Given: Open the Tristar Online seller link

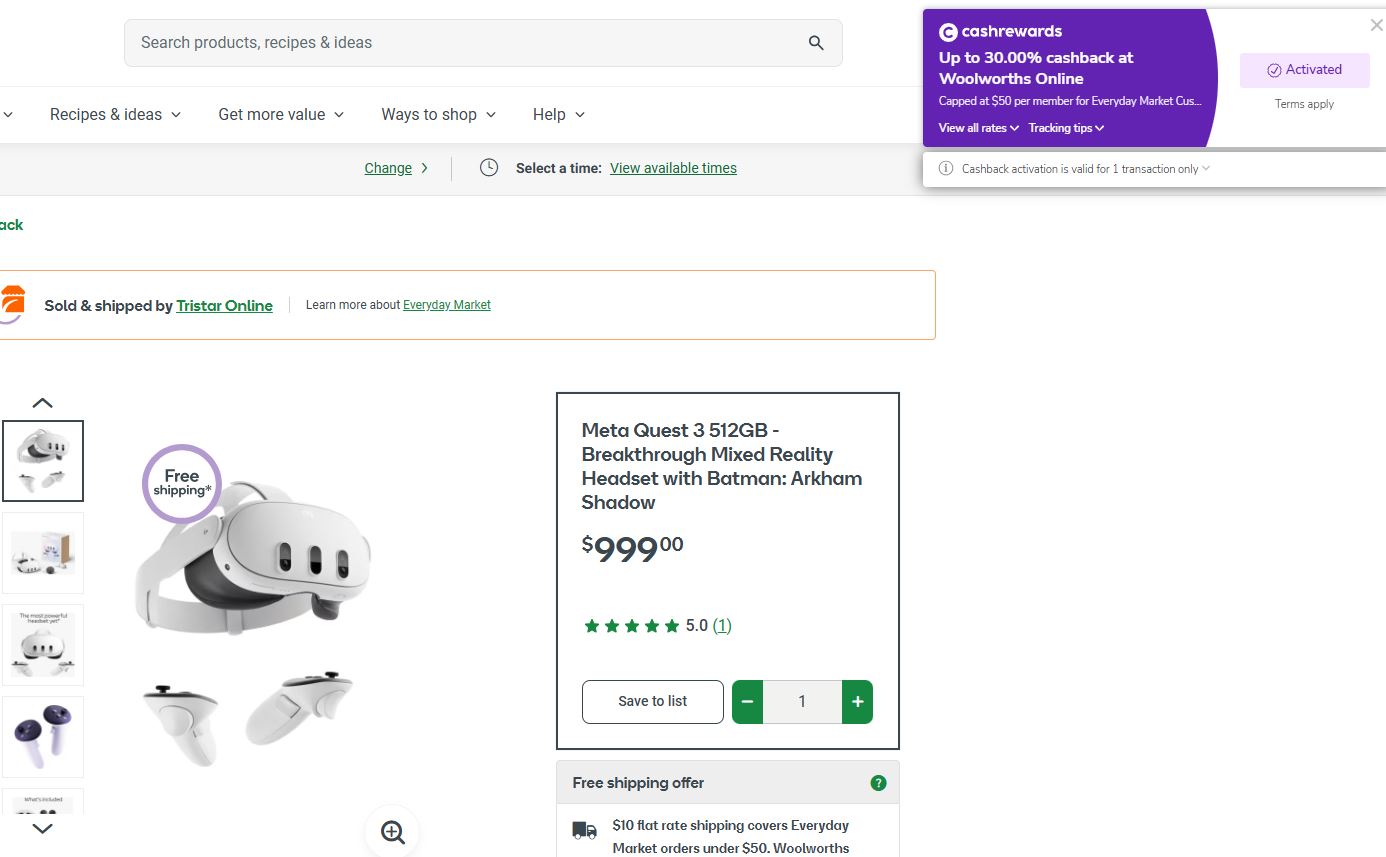Looking at the screenshot, I should [224, 306].
